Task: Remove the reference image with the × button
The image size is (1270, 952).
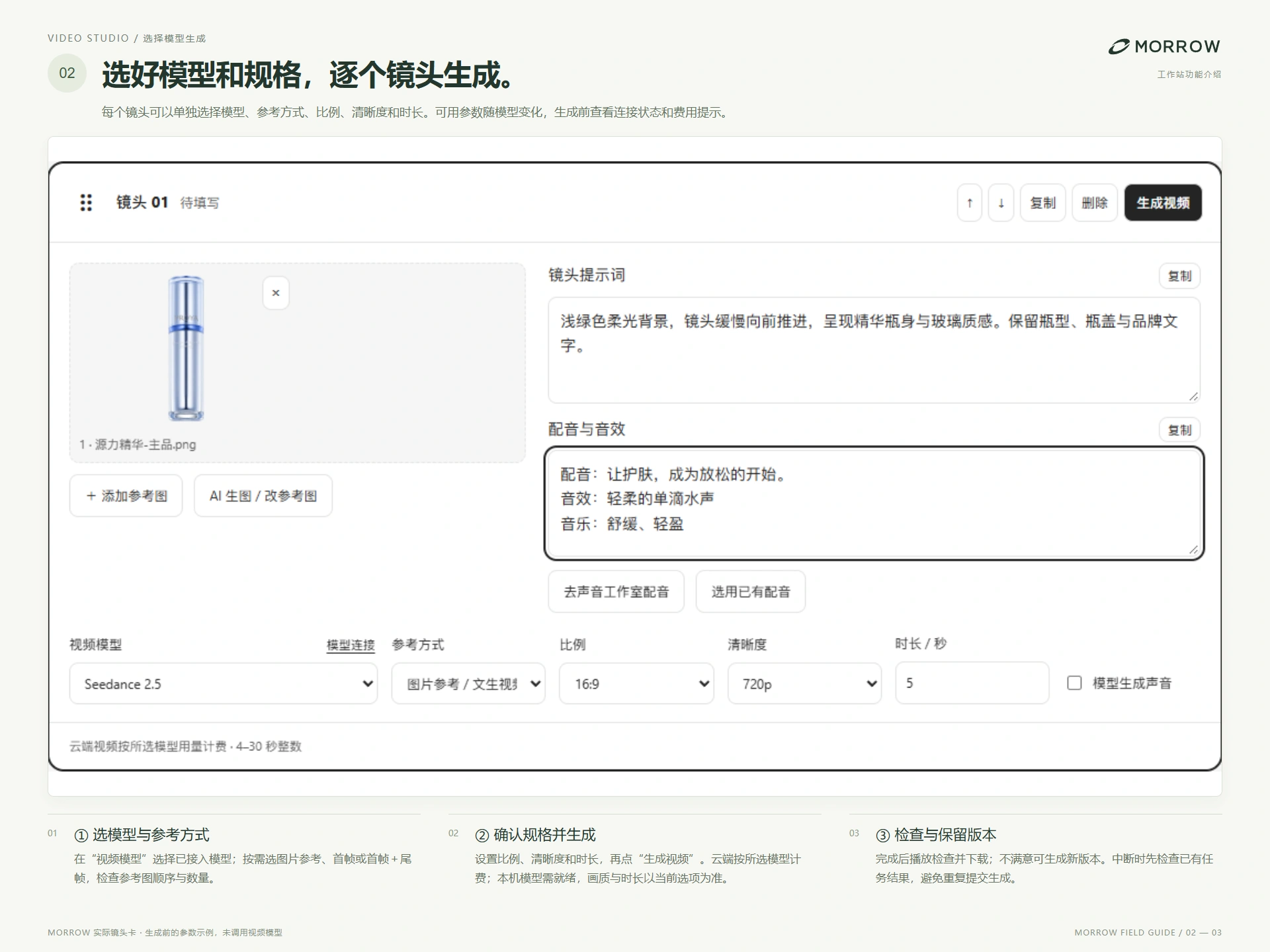Action: point(276,293)
